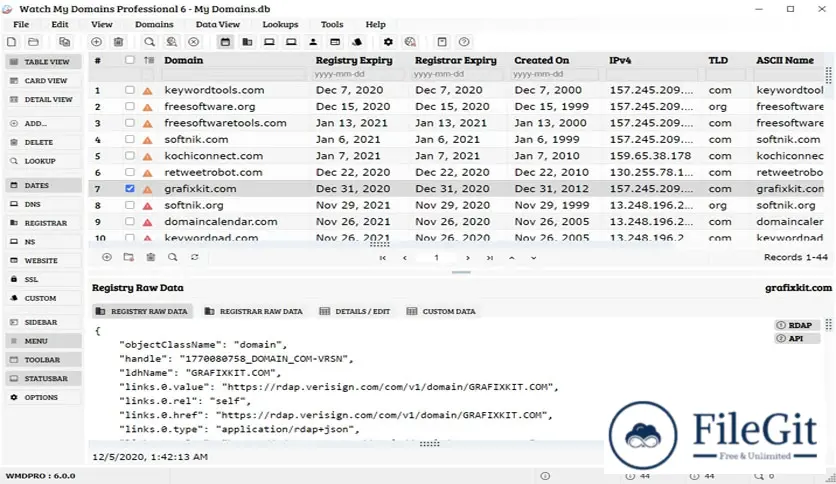Click the page number field showing 1
The image size is (836, 484).
[436, 258]
